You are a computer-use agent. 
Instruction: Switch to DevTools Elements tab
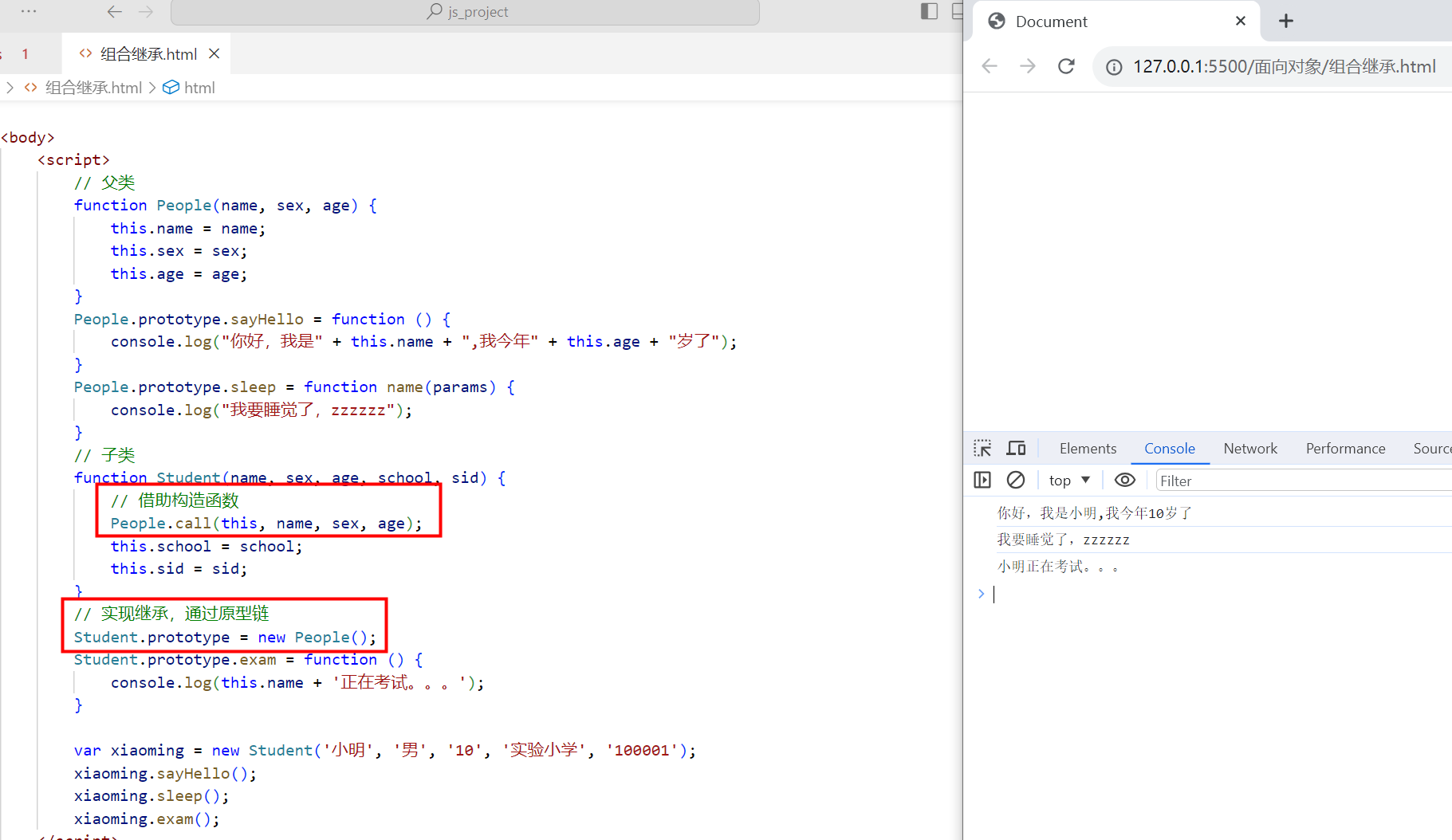tap(1088, 449)
